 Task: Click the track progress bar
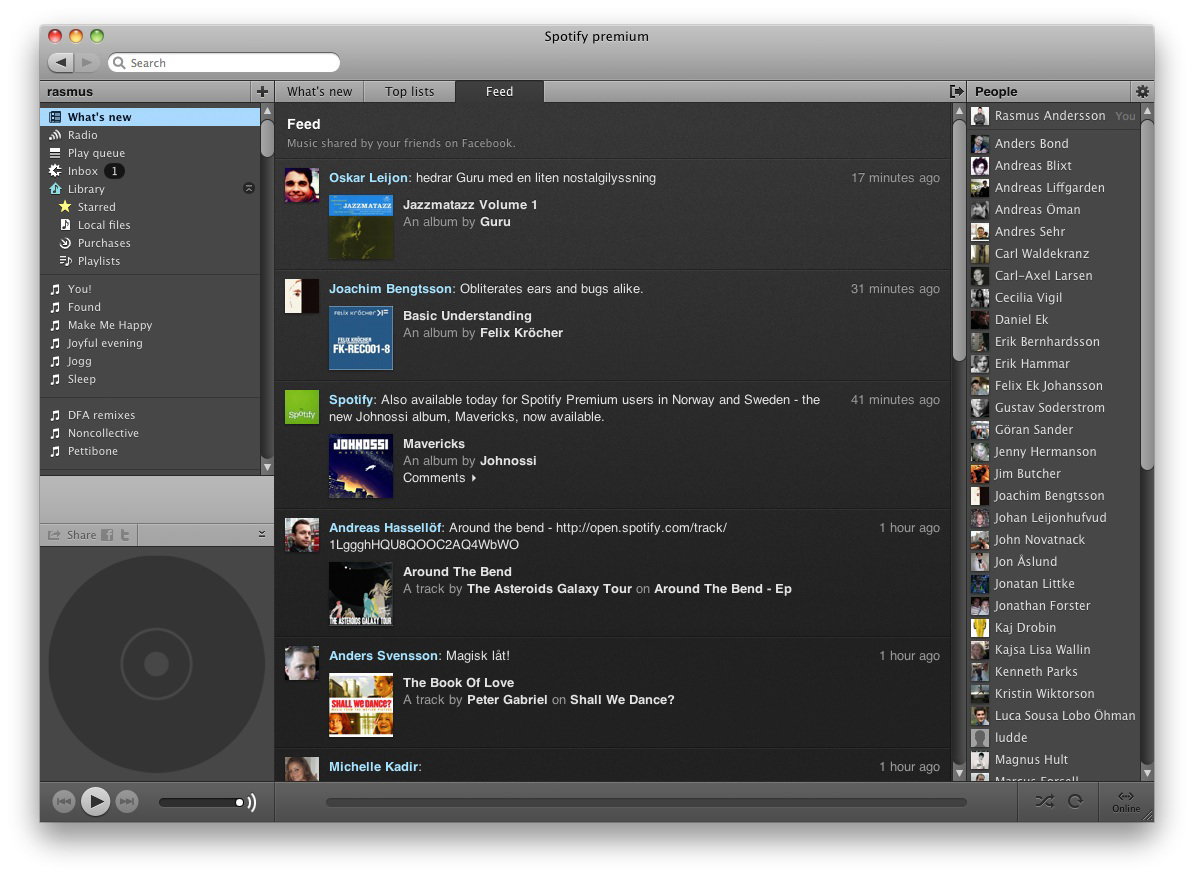point(646,802)
